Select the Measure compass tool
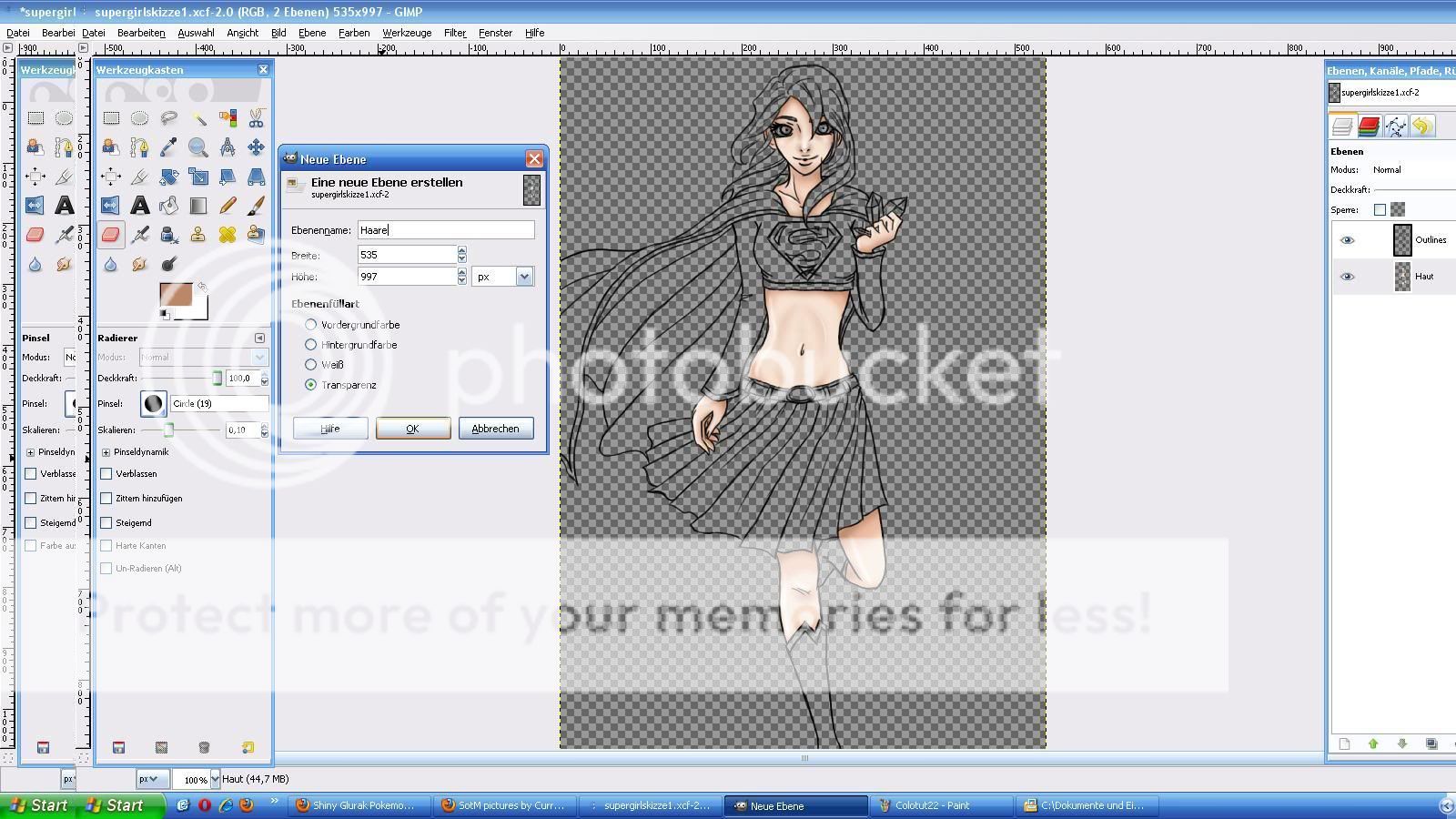 click(227, 147)
